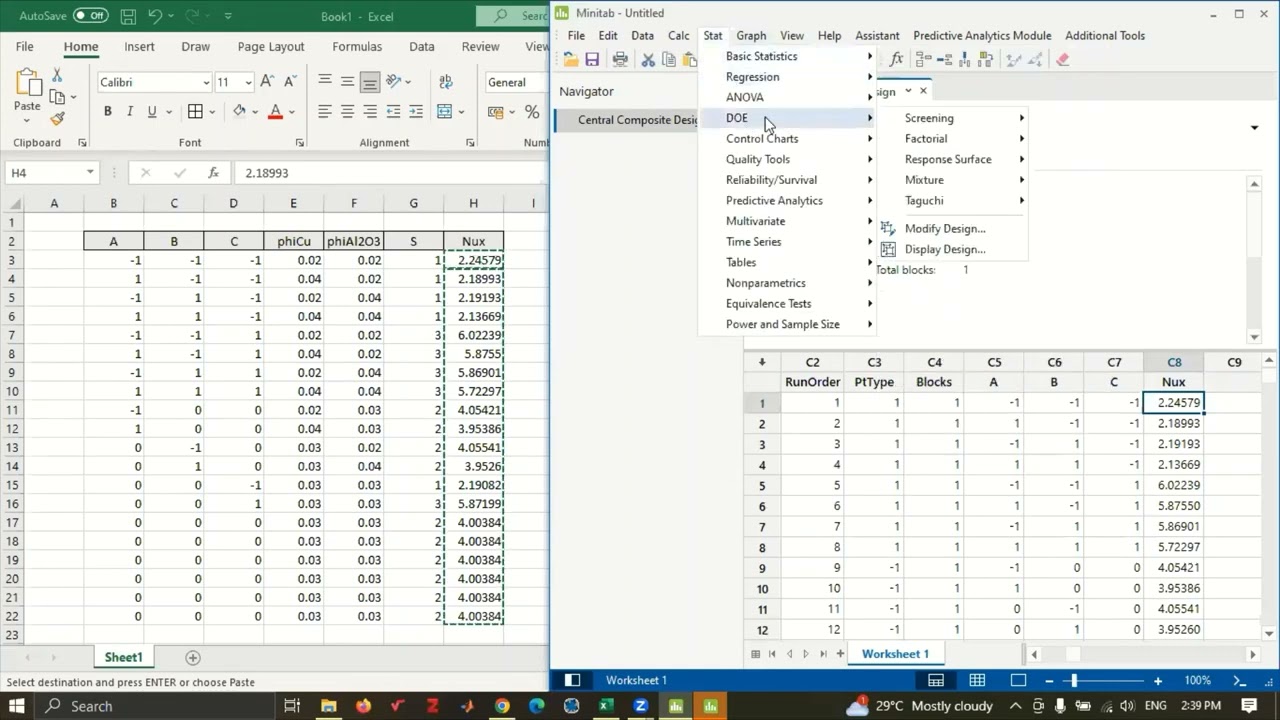This screenshot has height=720, width=1280.
Task: Click Open folder icon in Minitab toolbar
Action: tap(571, 60)
